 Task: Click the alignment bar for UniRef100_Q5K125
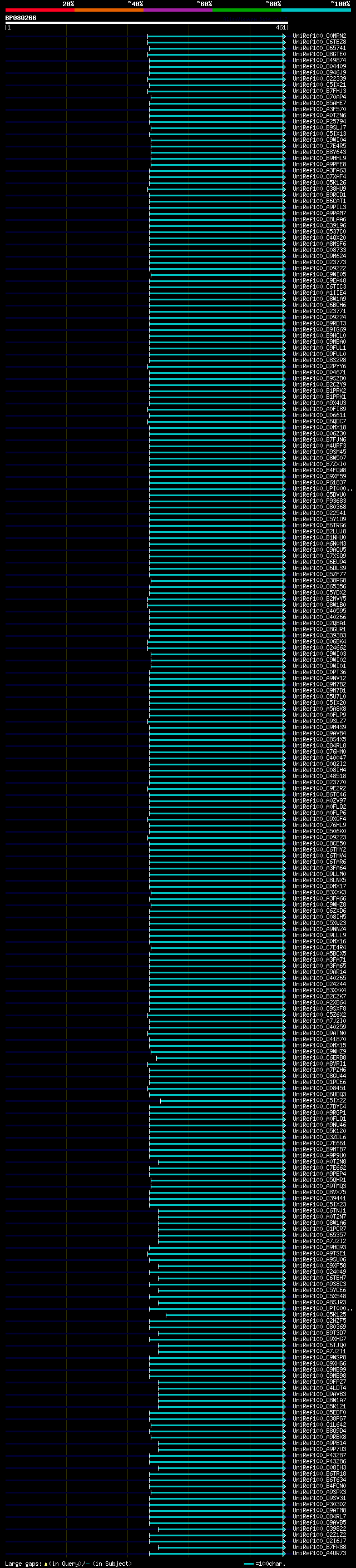click(x=226, y=1315)
